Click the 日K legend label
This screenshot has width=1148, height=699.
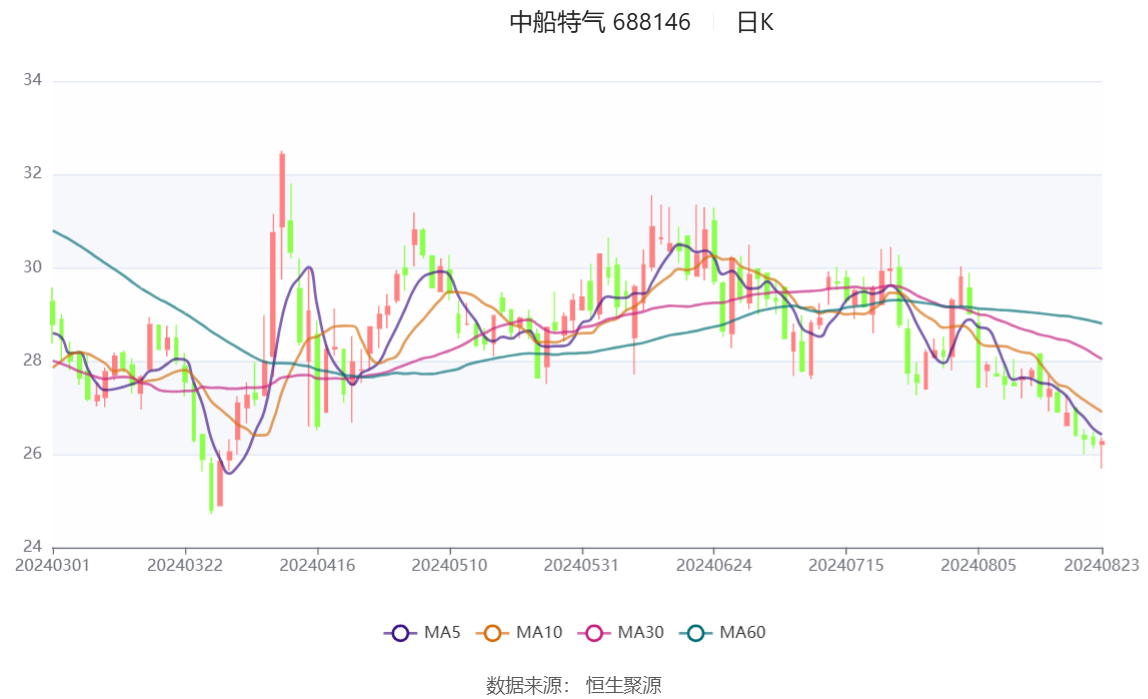coord(755,22)
